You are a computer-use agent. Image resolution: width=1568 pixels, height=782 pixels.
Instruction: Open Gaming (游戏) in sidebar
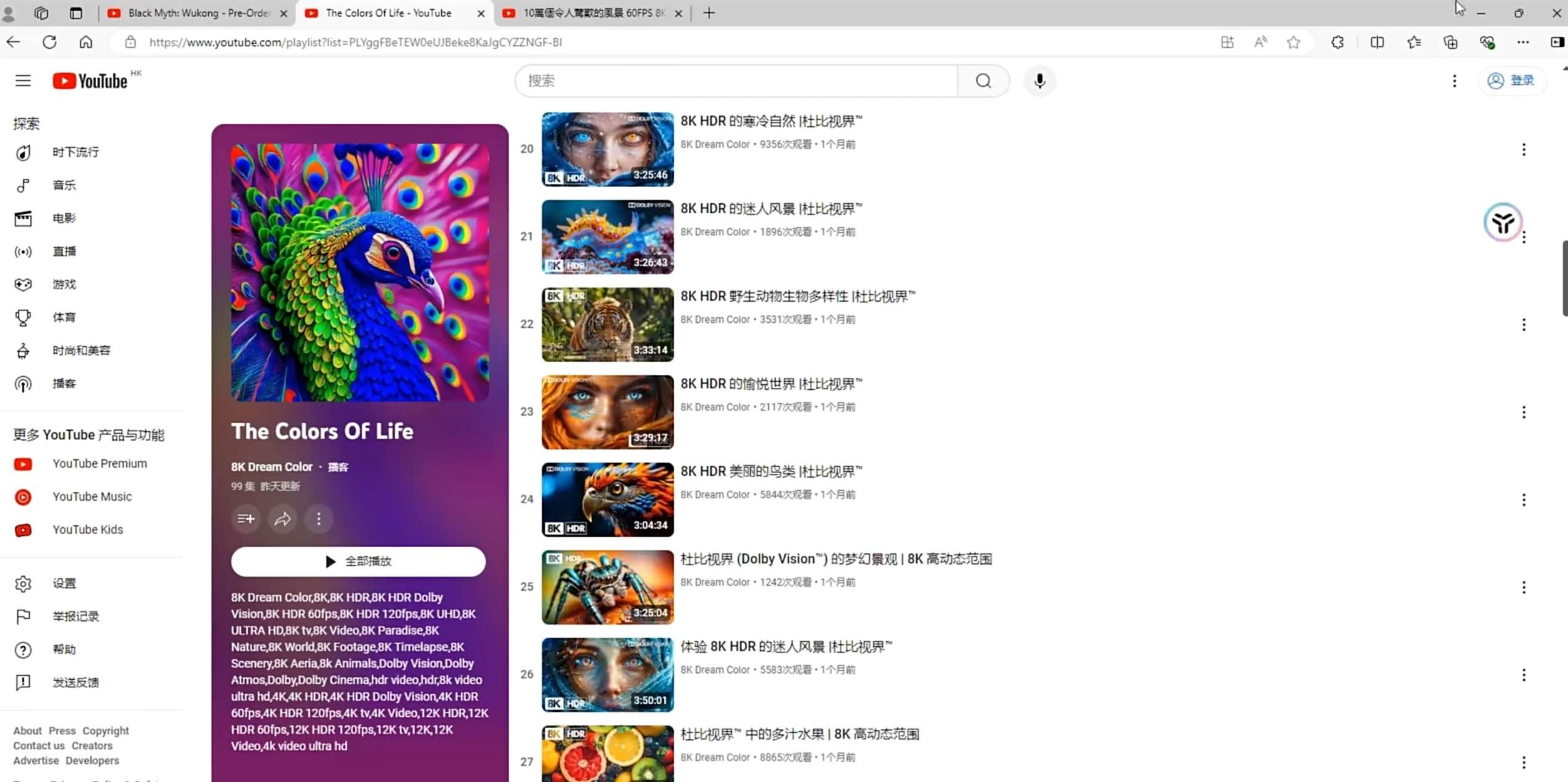tap(64, 284)
